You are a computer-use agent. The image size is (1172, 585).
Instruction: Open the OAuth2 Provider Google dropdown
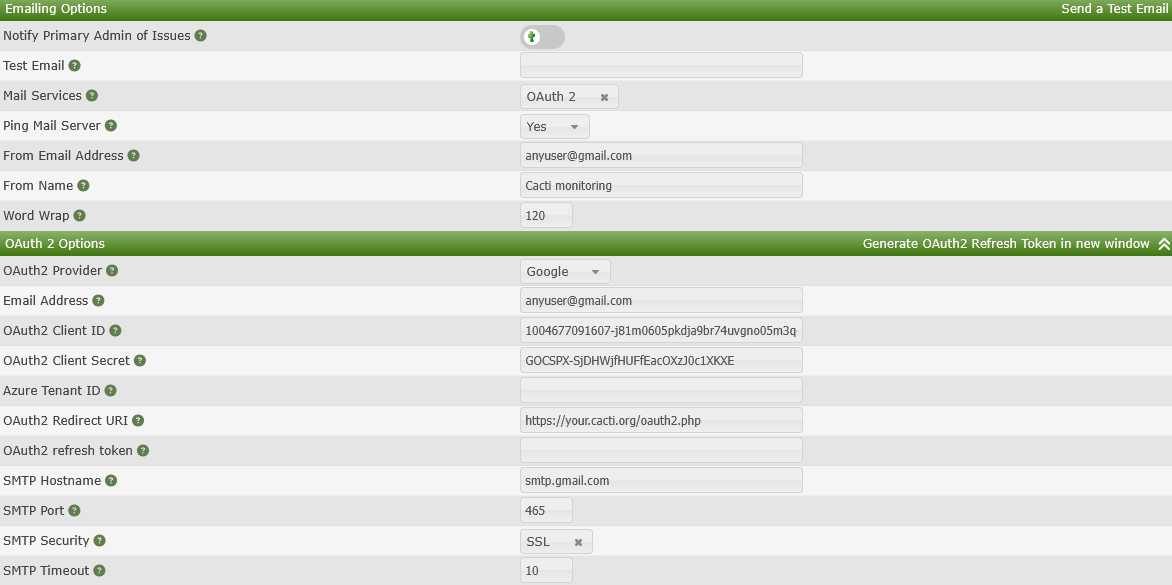(565, 271)
